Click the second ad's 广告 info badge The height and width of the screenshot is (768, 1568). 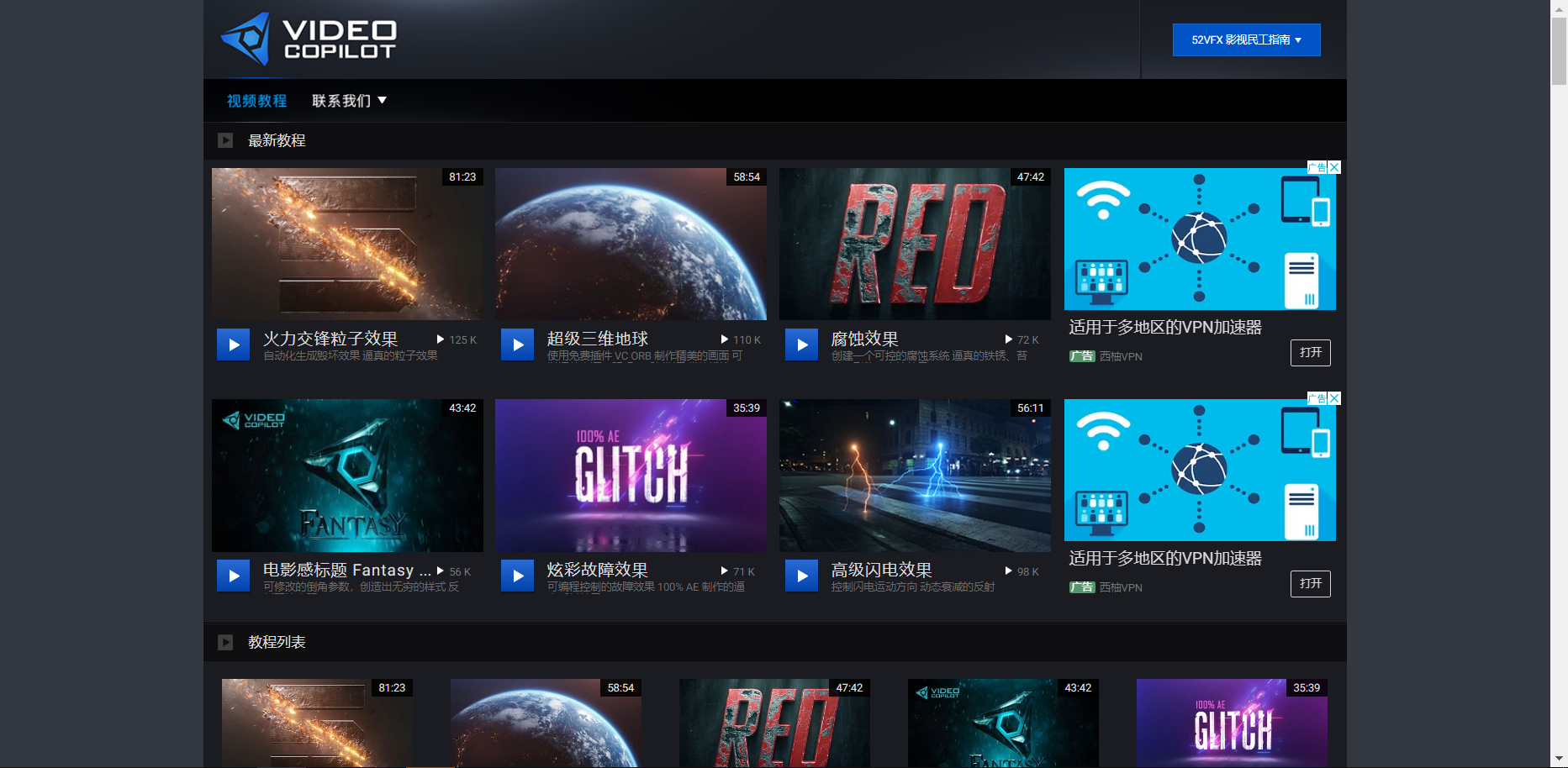[1317, 398]
